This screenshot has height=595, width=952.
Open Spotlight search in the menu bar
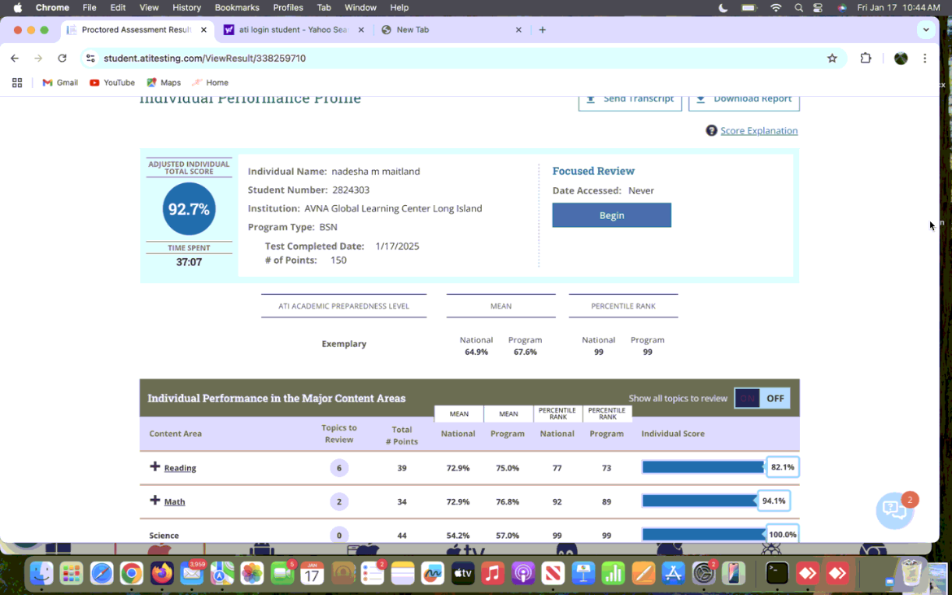click(798, 7)
